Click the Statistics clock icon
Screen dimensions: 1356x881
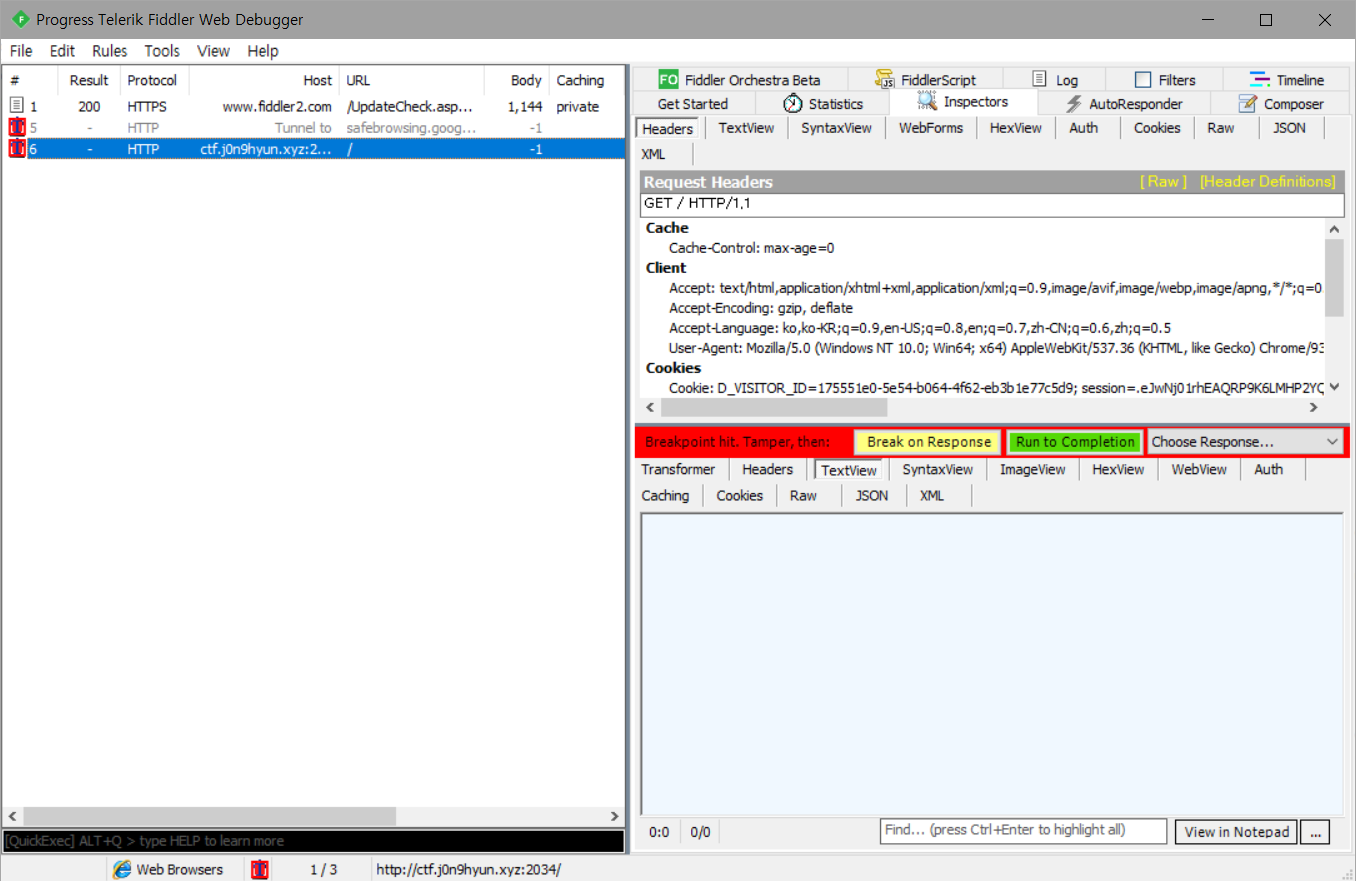793,103
